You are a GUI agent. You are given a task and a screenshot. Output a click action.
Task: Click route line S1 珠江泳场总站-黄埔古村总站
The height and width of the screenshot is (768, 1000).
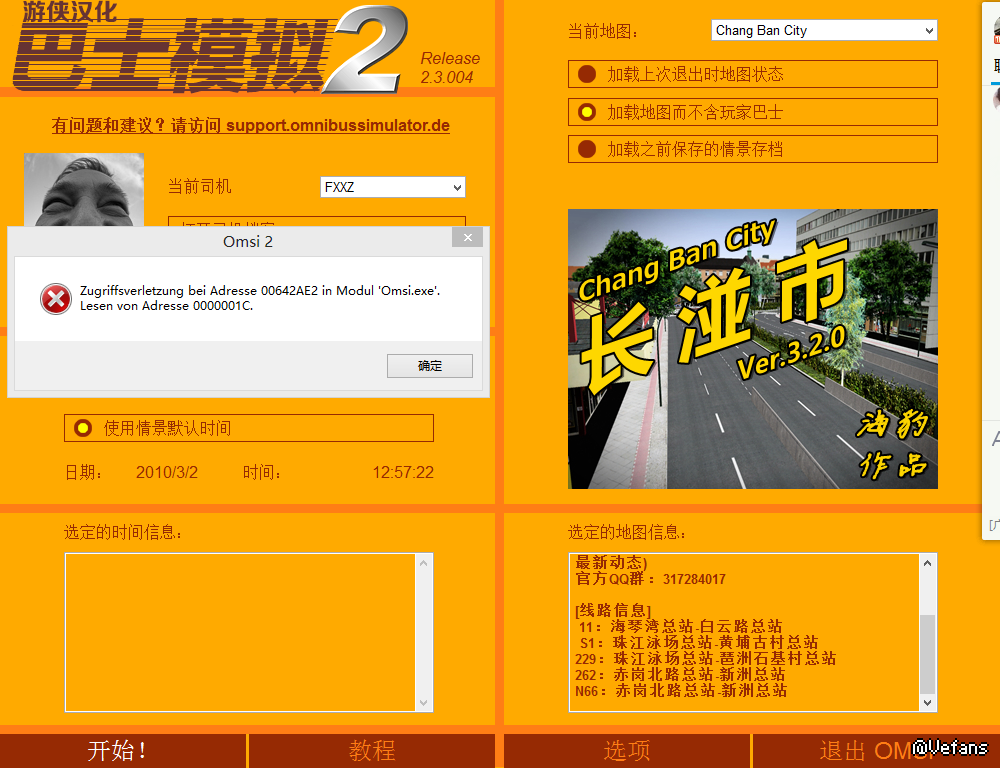tap(698, 642)
